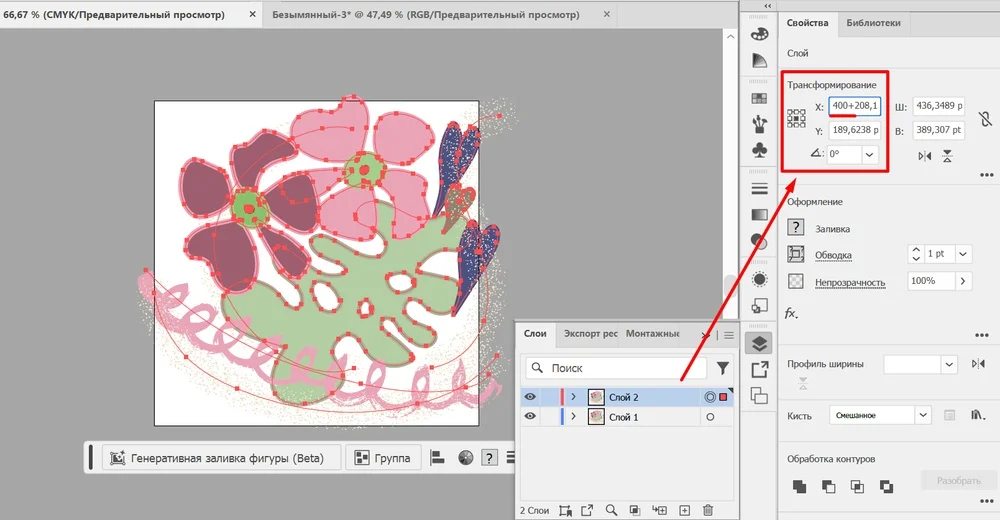Open the Symbols club-shaped panel icon
This screenshot has height=520, width=1000.
click(760, 150)
